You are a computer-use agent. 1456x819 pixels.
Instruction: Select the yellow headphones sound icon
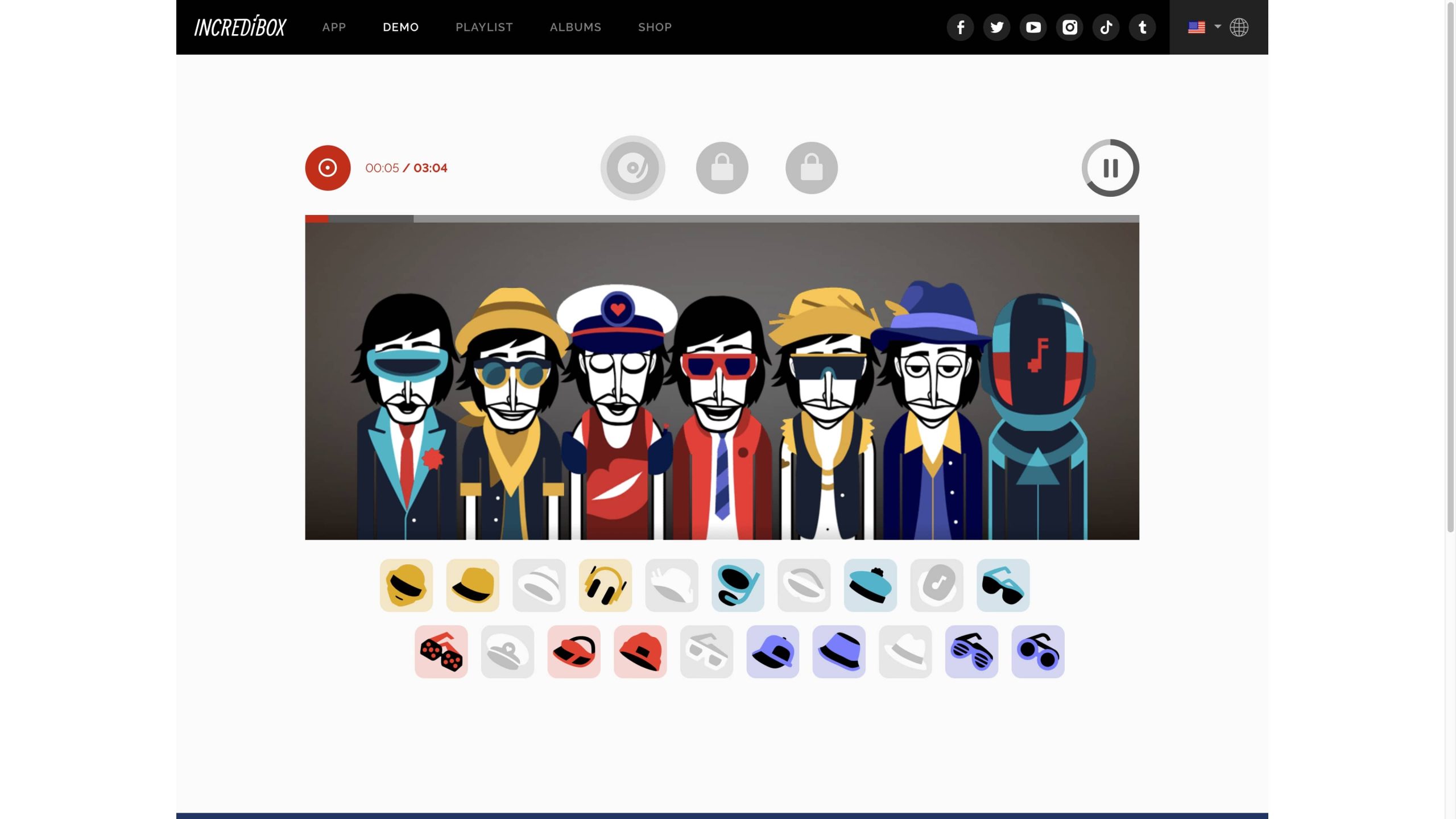click(605, 585)
